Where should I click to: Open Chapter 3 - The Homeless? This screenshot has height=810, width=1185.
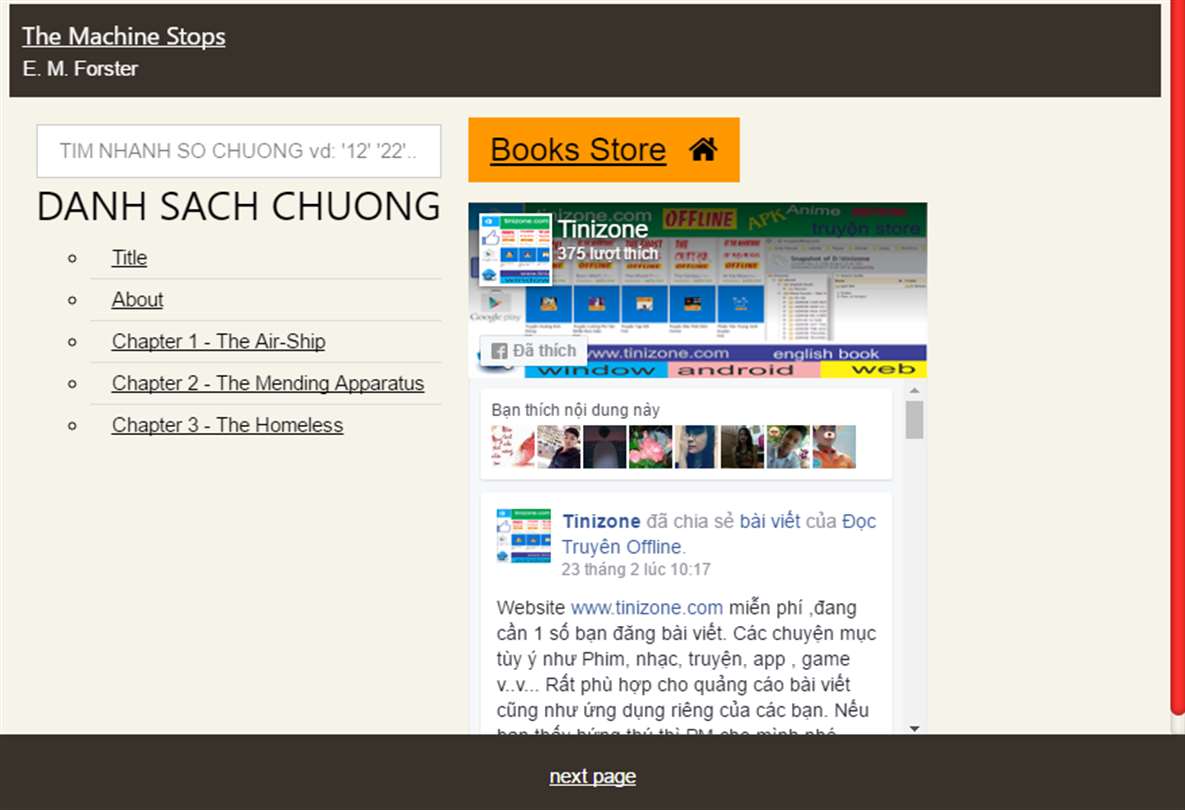[x=227, y=425]
